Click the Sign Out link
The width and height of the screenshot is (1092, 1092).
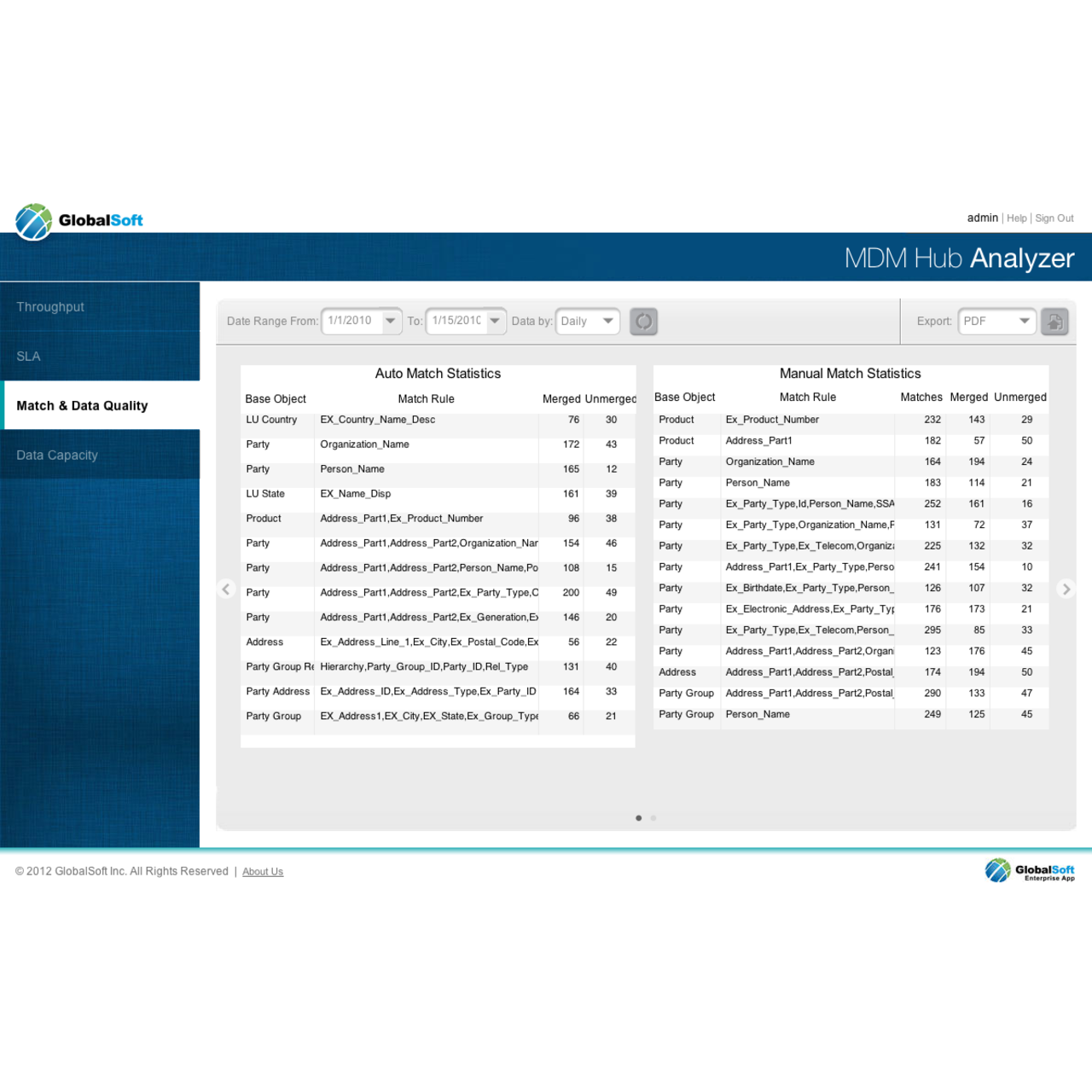[1054, 218]
